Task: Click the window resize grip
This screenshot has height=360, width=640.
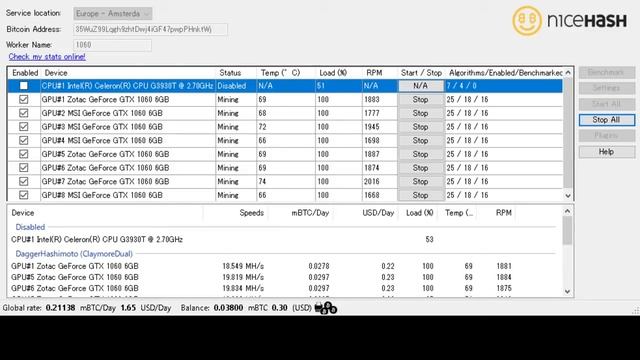Action: click(636, 311)
